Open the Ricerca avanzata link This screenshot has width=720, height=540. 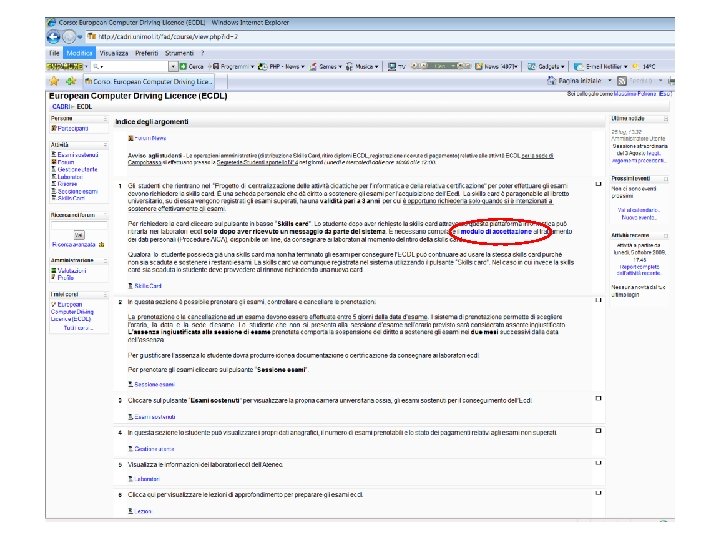coord(73,245)
